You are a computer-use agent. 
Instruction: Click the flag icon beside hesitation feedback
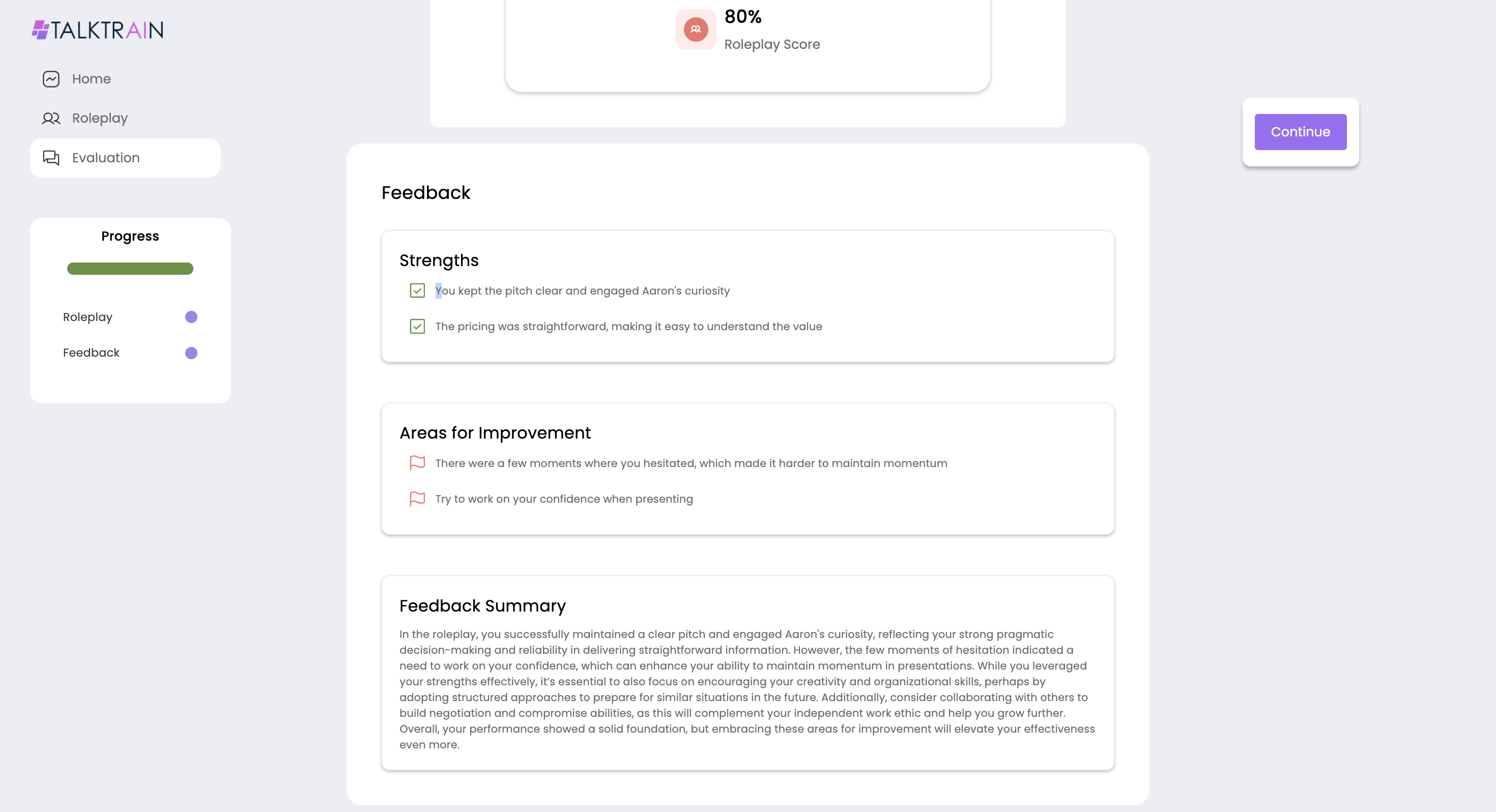pos(418,463)
